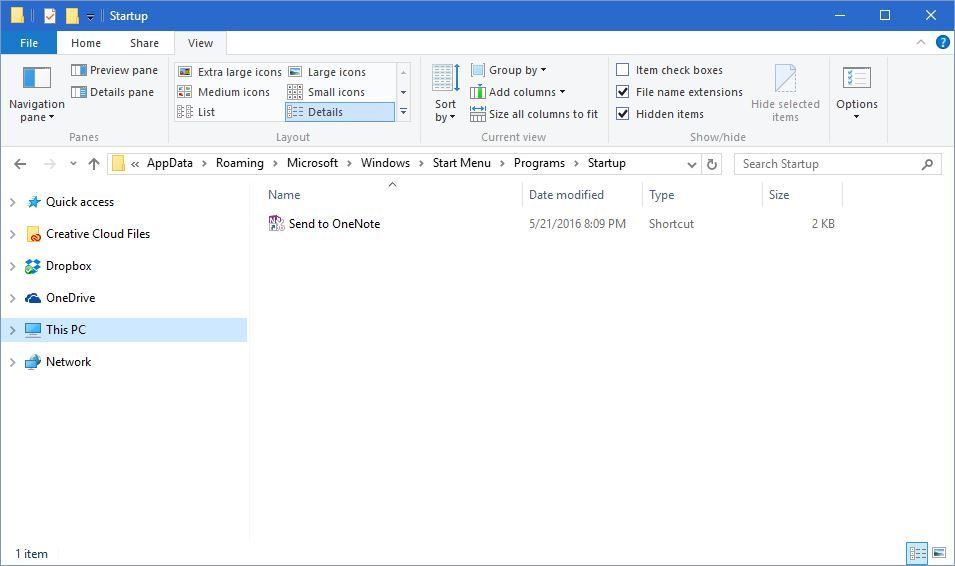Screen dimensions: 955x566
Task: Click the New folder quick access icon
Action: 72,16
